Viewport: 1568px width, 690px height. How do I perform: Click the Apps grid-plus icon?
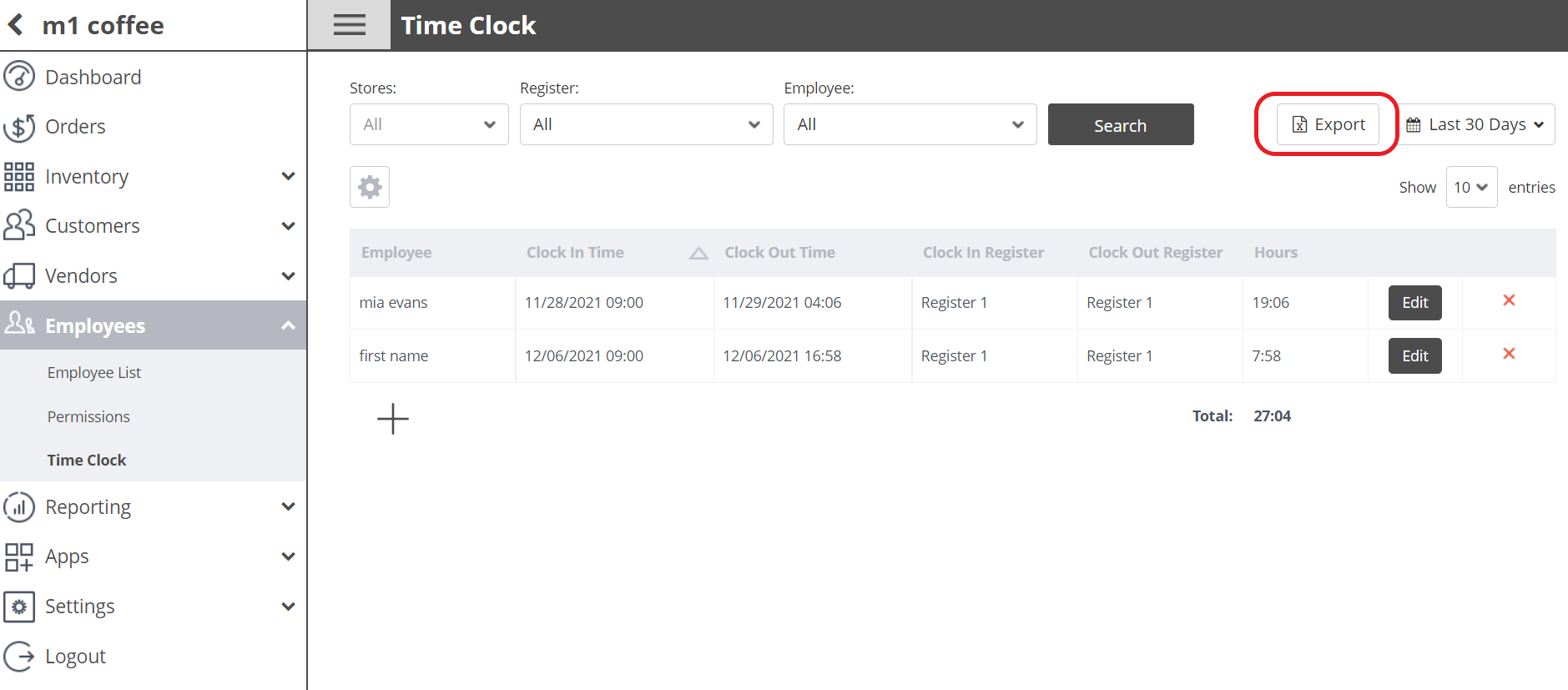pos(19,557)
